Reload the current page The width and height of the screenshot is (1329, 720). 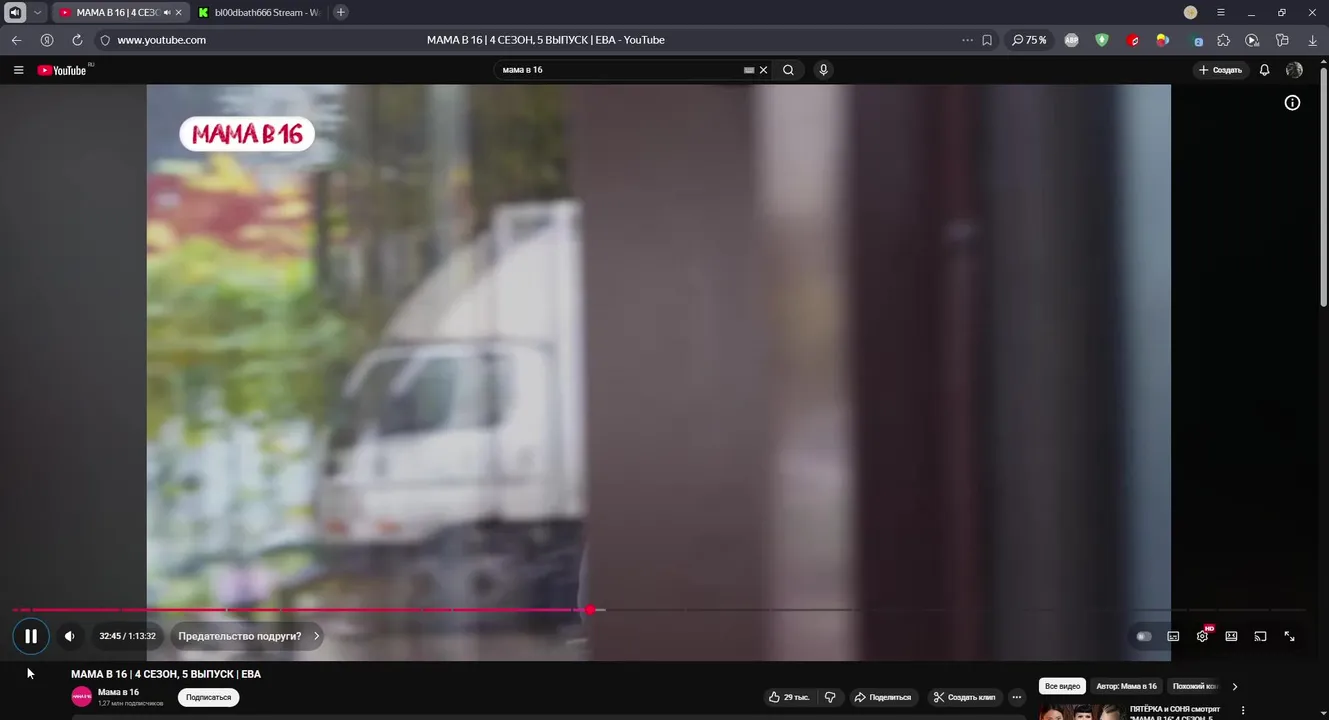pyautogui.click(x=77, y=40)
